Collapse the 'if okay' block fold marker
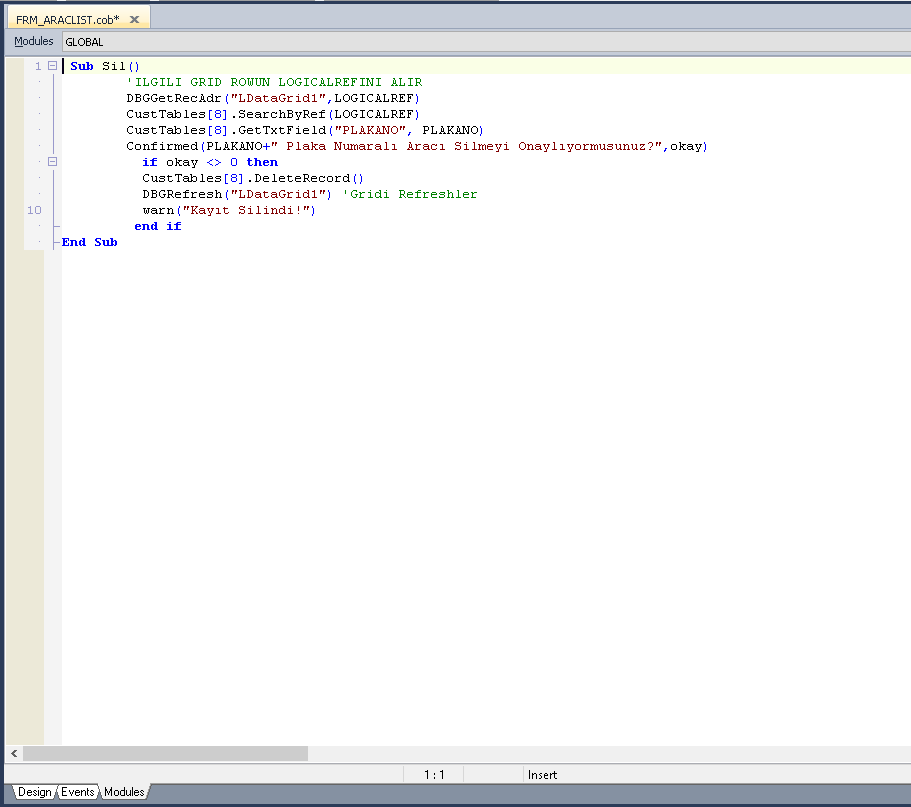Image resolution: width=911 pixels, height=807 pixels. 52,162
